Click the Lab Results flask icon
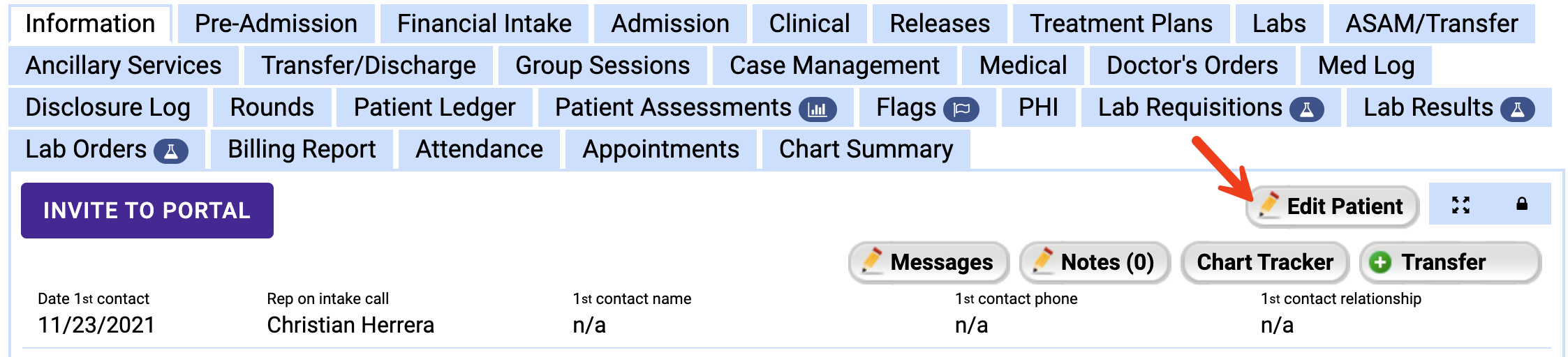Image resolution: width=1568 pixels, height=357 pixels. click(x=1518, y=109)
